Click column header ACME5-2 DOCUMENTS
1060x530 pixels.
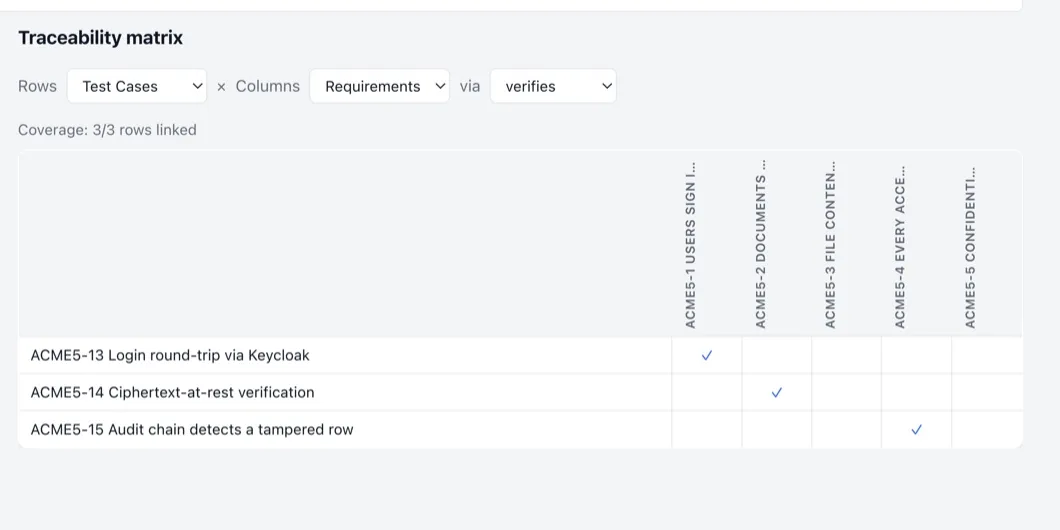click(x=761, y=245)
